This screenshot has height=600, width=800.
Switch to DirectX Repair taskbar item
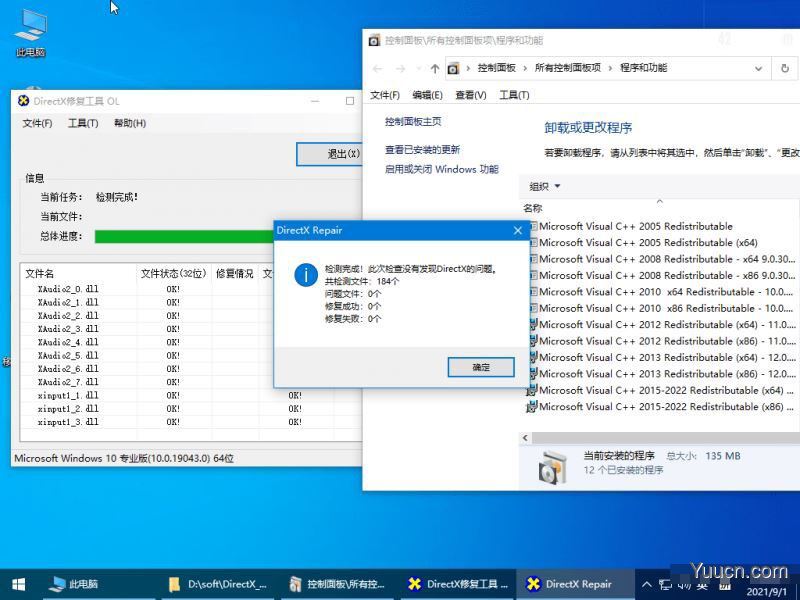click(577, 585)
